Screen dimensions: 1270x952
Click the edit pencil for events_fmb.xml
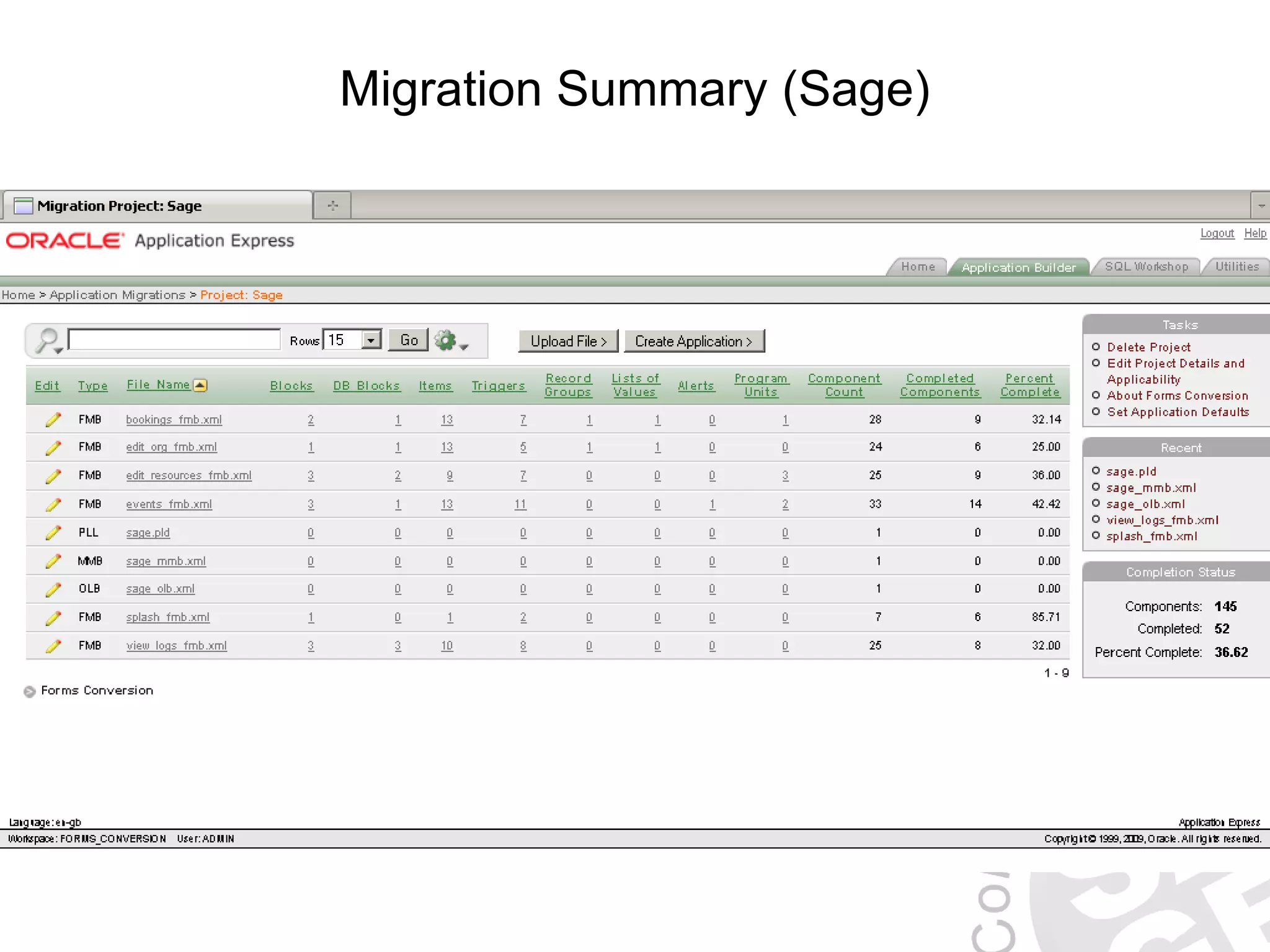53,505
